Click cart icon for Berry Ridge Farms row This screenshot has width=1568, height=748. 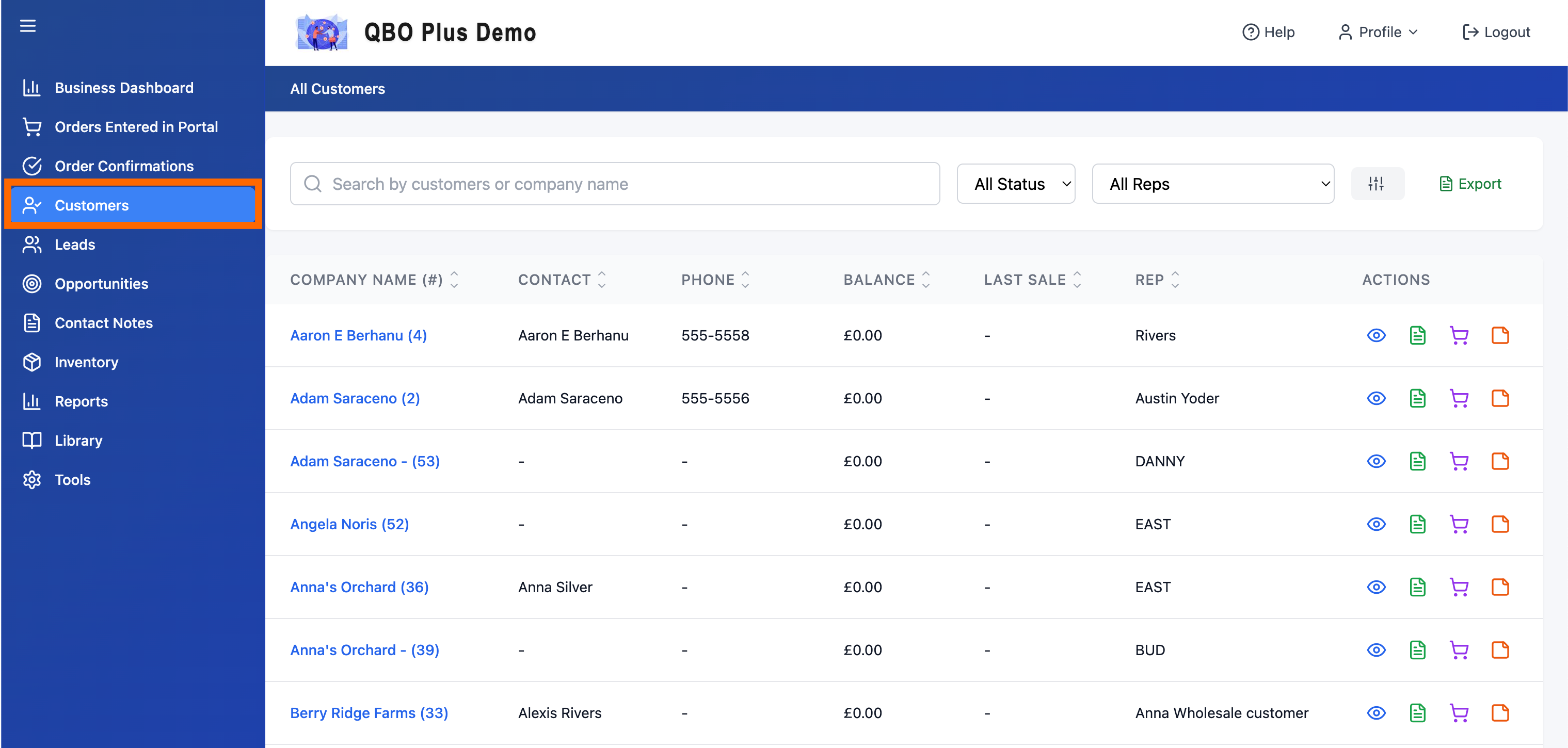pyautogui.click(x=1459, y=713)
